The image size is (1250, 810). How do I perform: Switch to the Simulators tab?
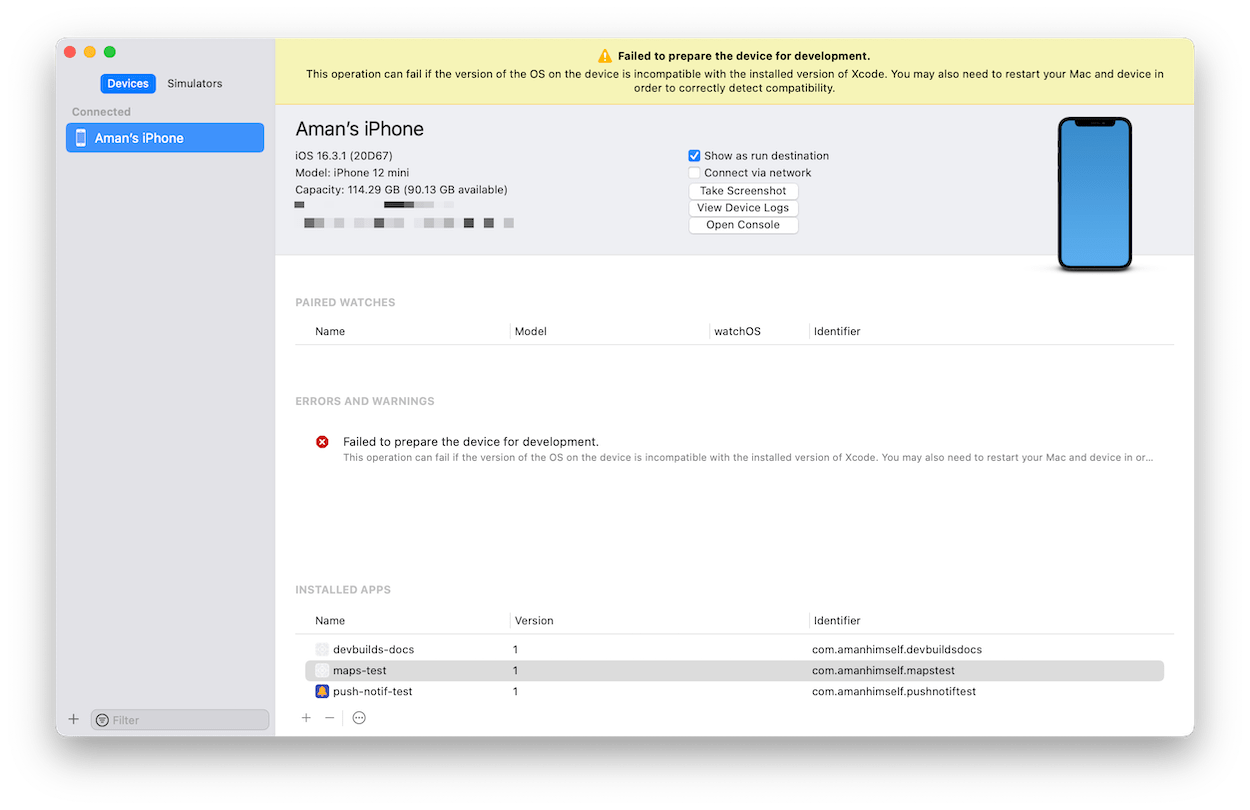coord(194,83)
